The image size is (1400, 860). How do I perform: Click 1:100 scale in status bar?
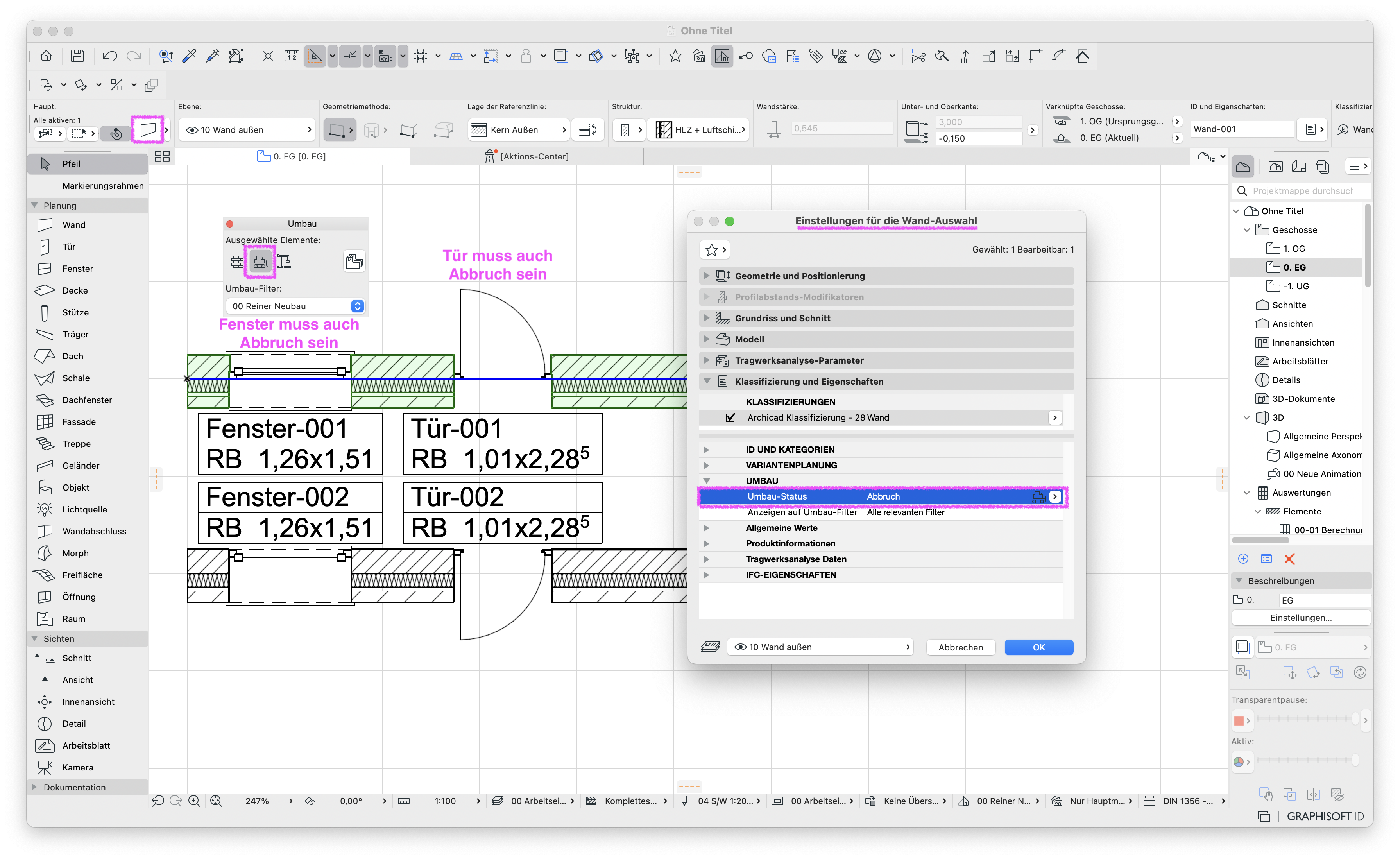445,801
